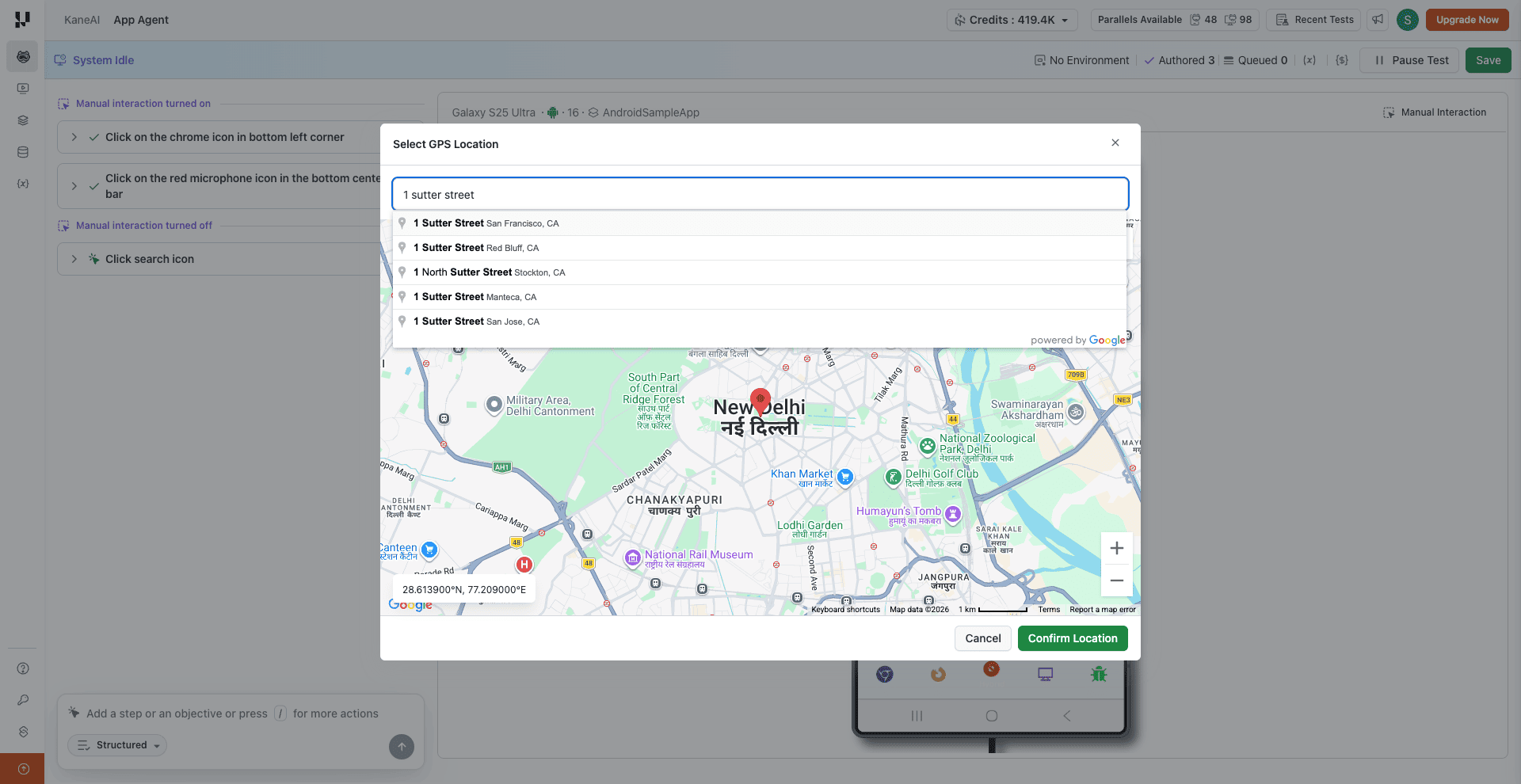
Task: Click the Confirm Location button
Action: (x=1072, y=638)
